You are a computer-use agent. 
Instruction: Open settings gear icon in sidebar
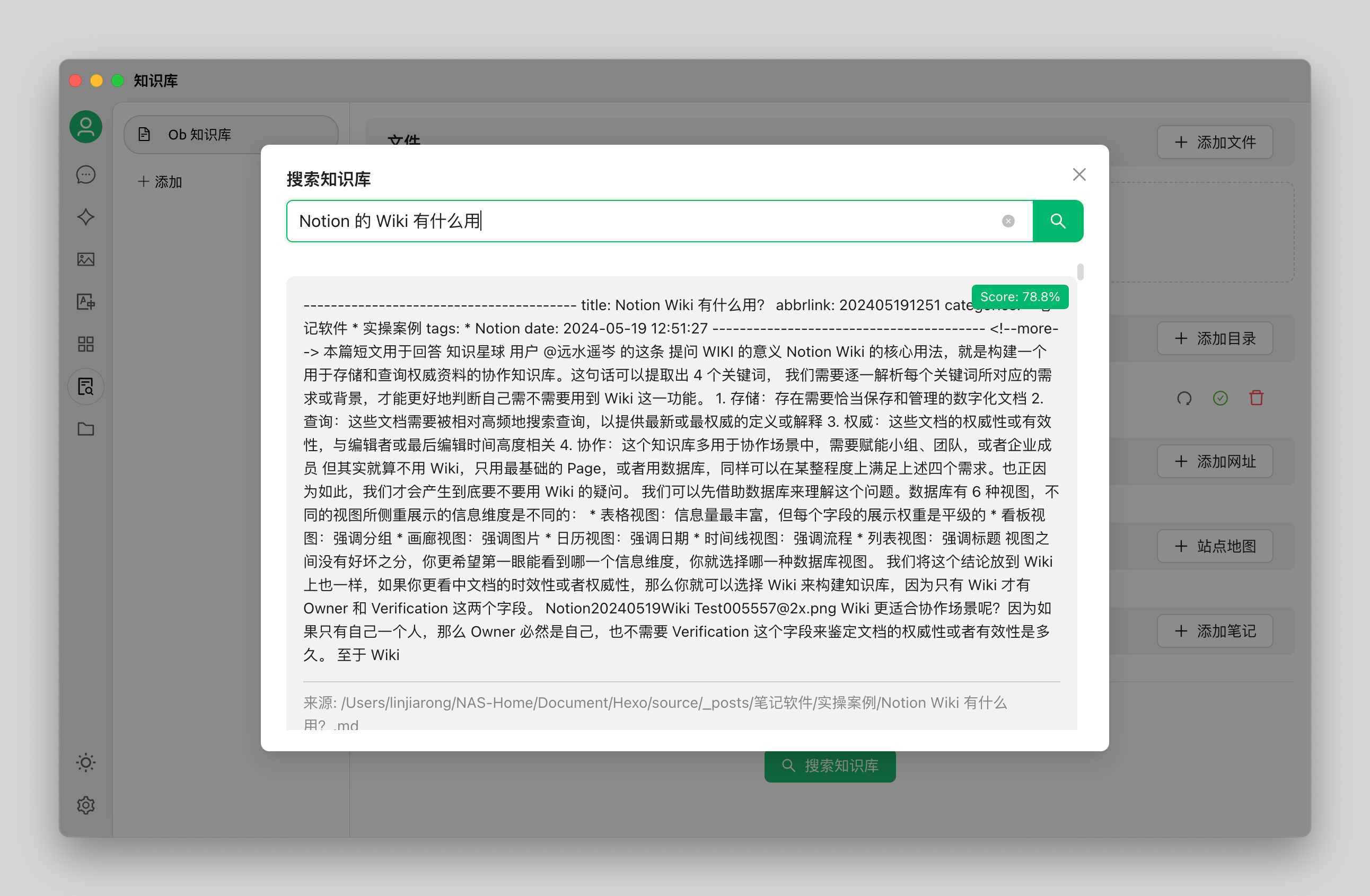click(x=86, y=805)
